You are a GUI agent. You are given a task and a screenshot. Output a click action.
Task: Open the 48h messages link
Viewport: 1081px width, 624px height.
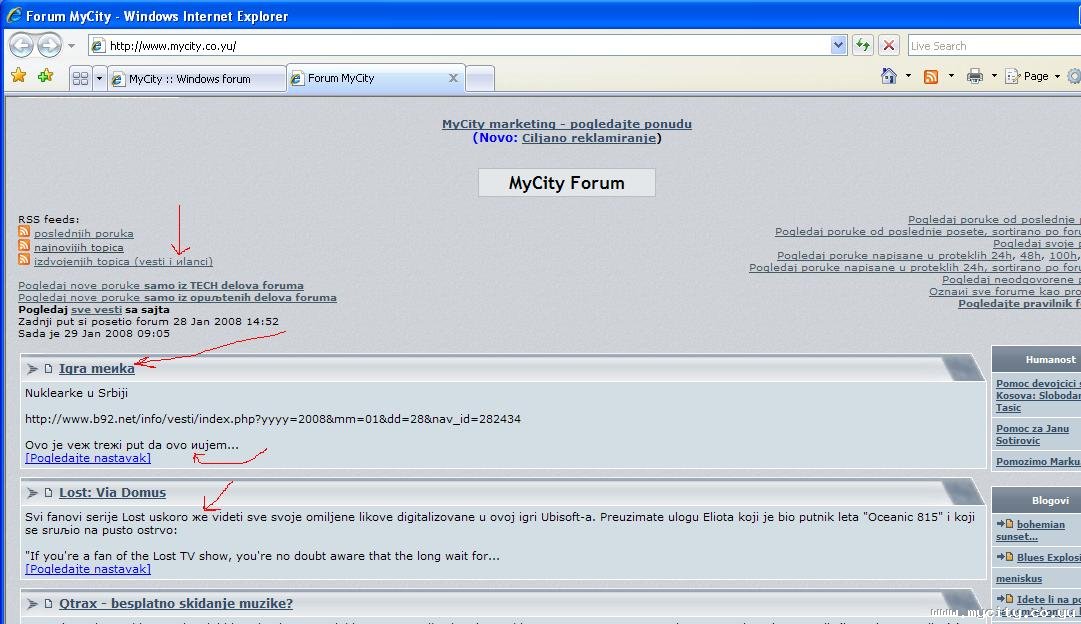coord(1031,256)
